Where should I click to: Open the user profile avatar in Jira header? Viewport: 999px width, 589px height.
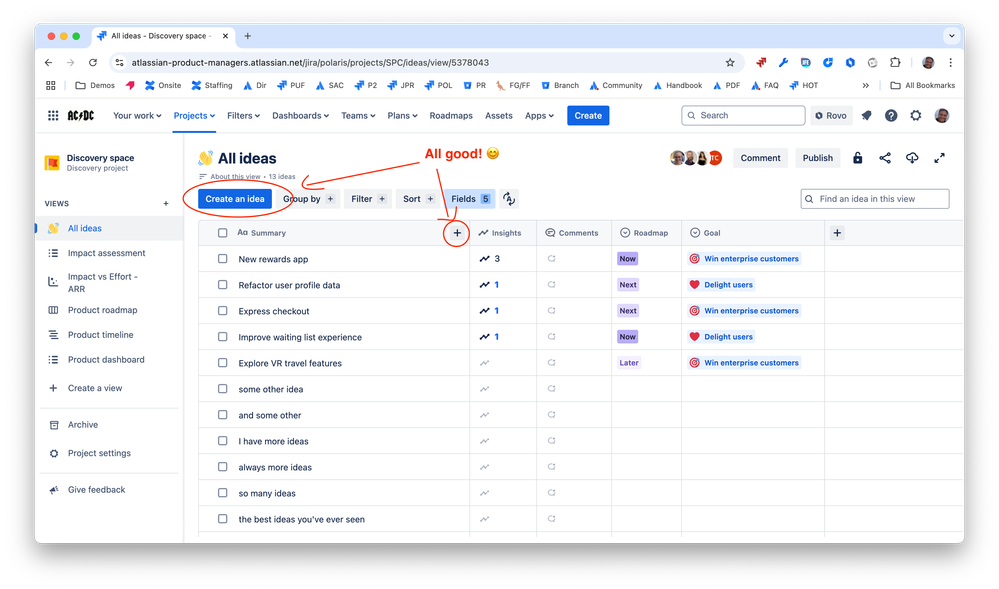tap(942, 115)
